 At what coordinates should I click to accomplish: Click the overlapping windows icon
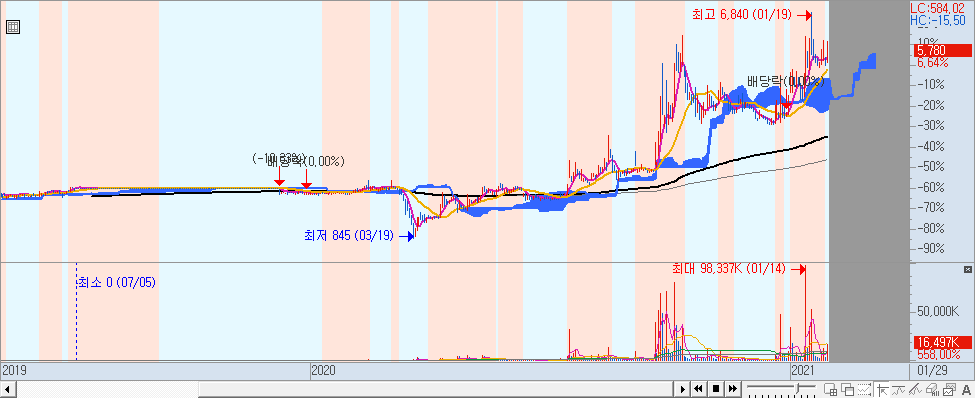(848, 389)
